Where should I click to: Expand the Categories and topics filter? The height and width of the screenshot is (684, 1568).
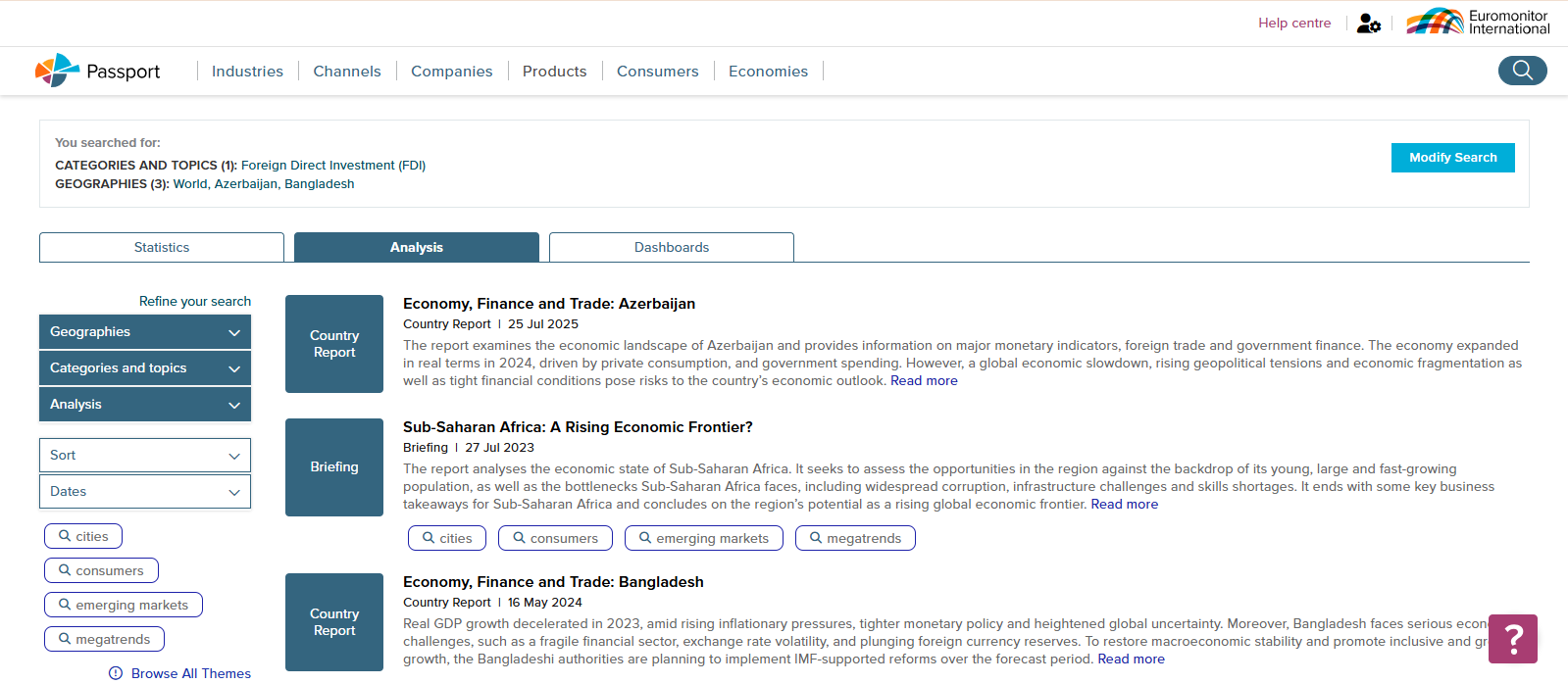coord(145,368)
